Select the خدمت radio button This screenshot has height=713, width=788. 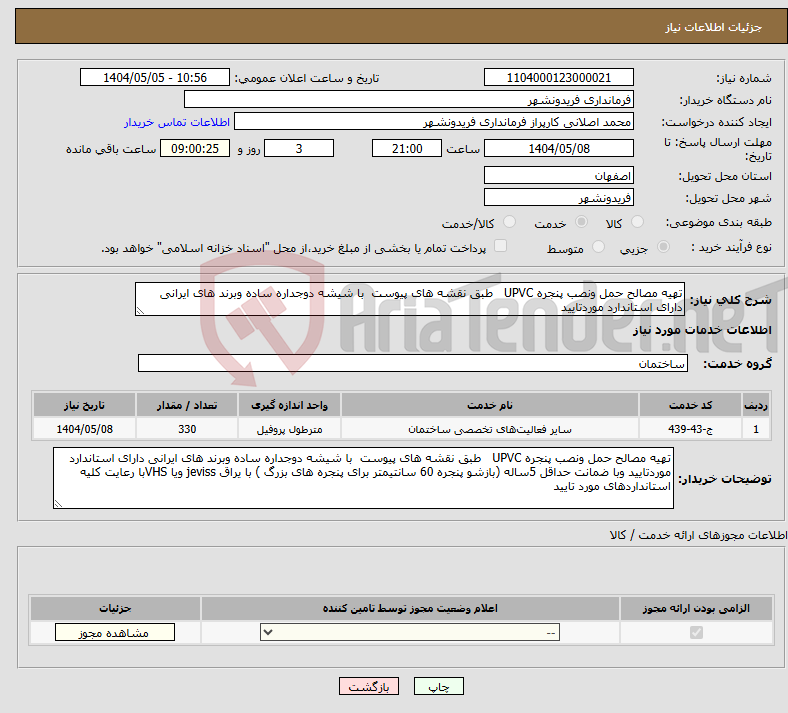coord(581,222)
